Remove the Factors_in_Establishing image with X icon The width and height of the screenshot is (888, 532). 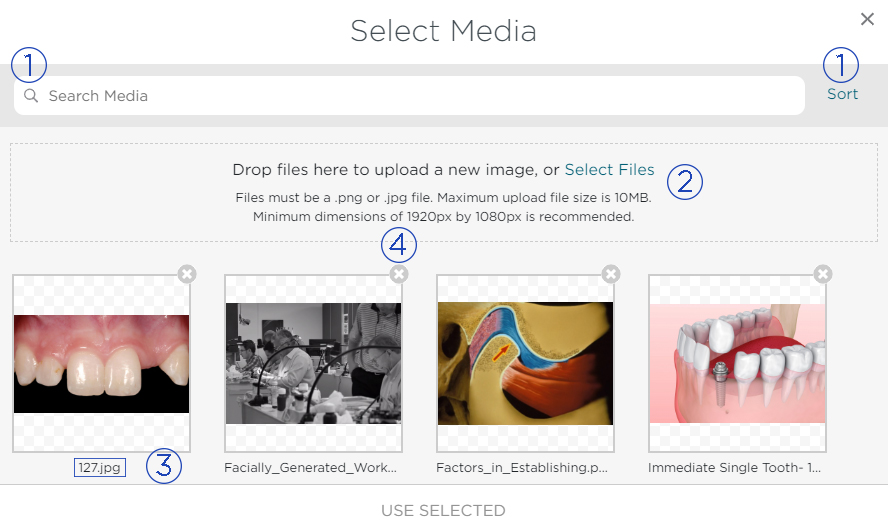pos(610,274)
